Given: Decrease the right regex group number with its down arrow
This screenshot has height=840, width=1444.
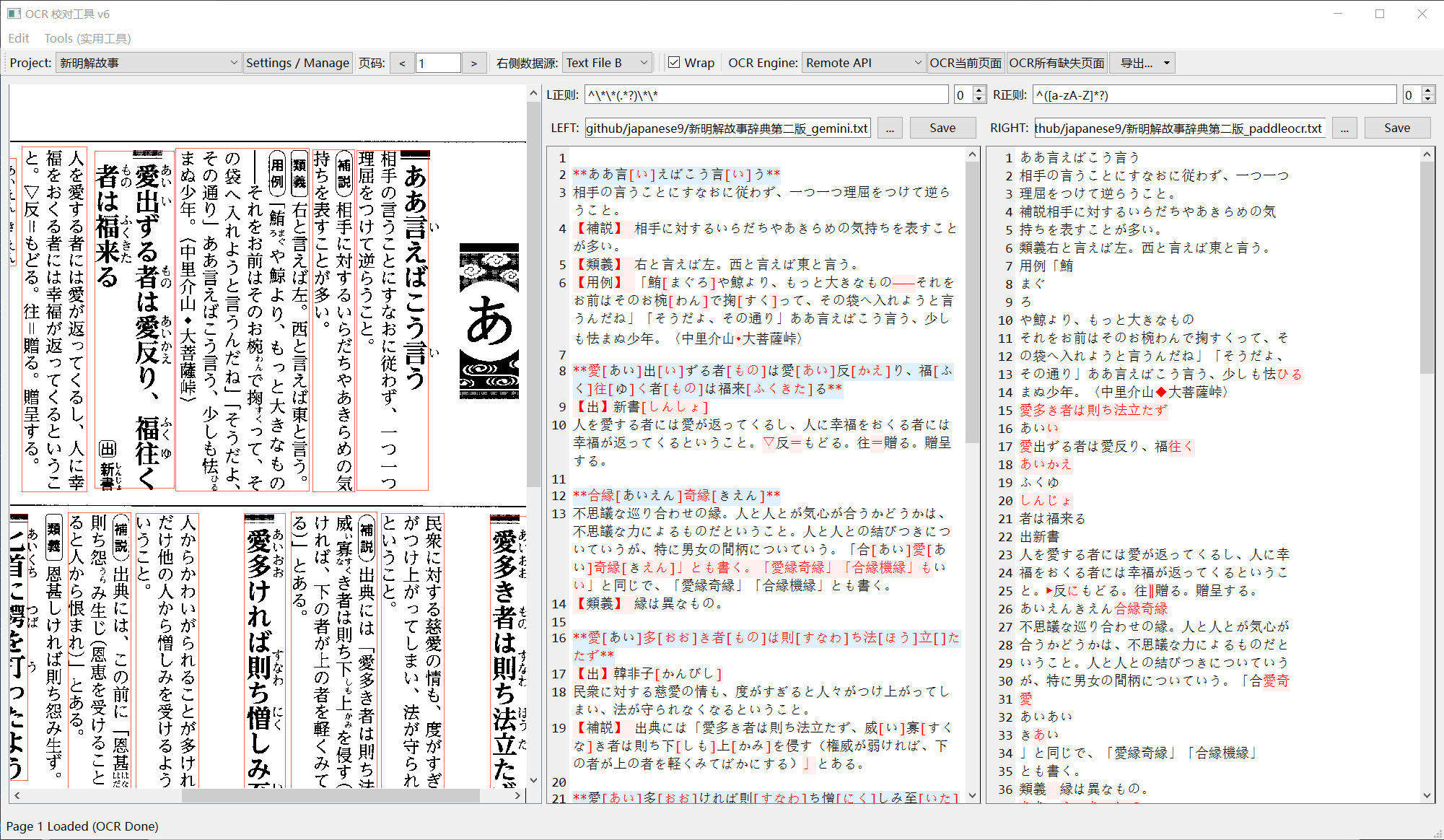Looking at the screenshot, I should click(x=1427, y=99).
